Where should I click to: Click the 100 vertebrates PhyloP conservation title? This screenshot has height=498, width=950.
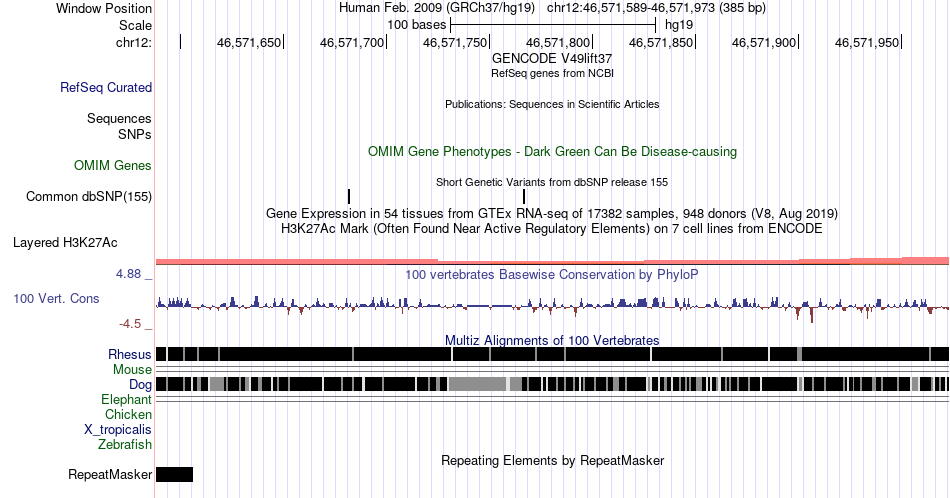pos(552,274)
